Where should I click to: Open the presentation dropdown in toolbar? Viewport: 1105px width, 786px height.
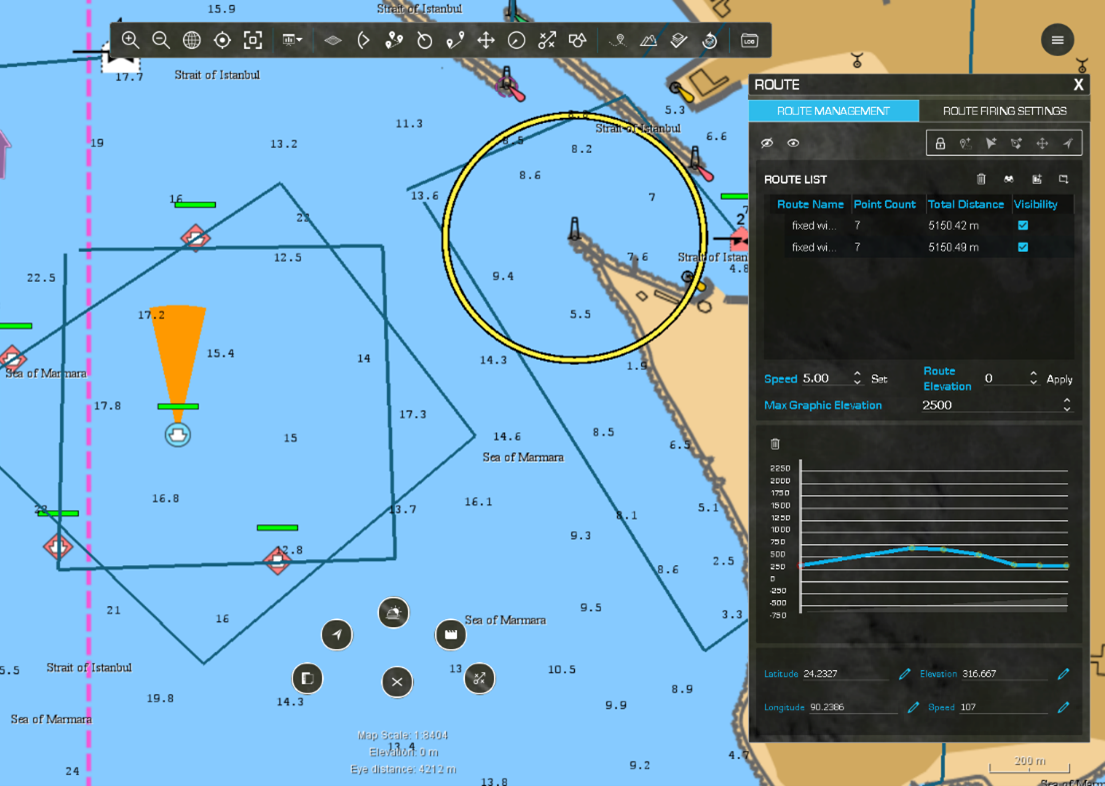point(292,40)
